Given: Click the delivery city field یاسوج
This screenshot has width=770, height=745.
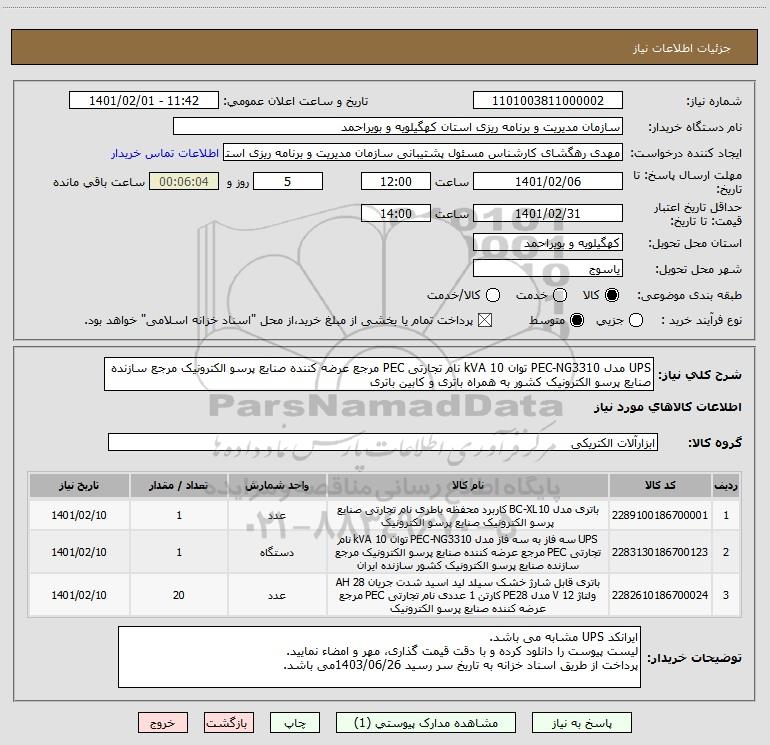Looking at the screenshot, I should click(x=548, y=269).
